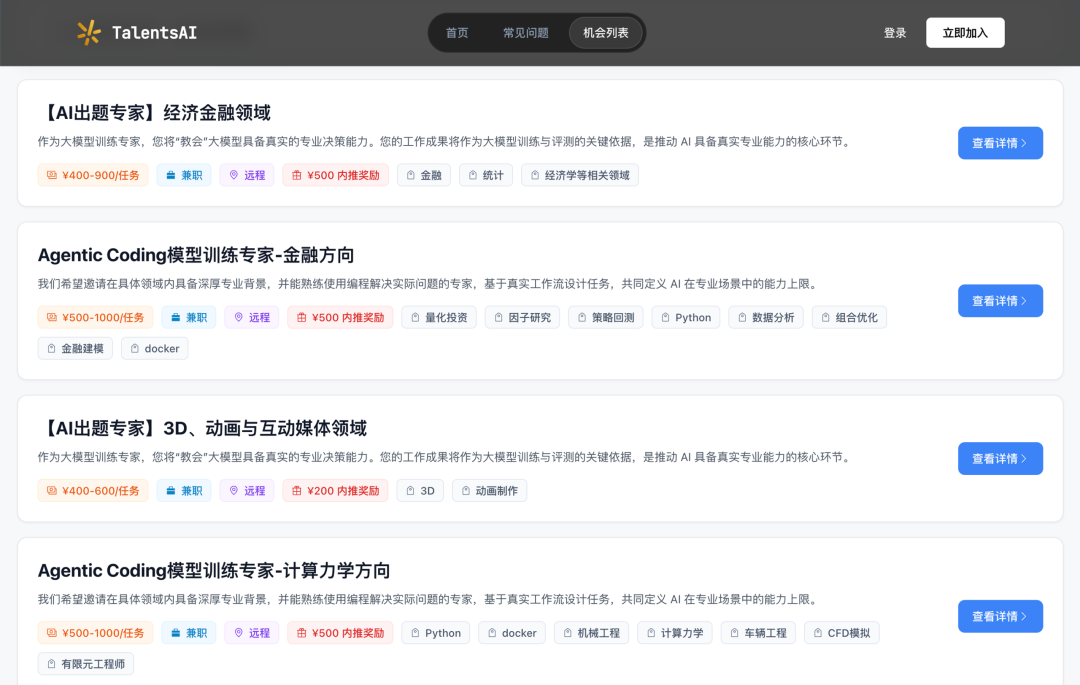Click the tag icon next to 有限元工程师
This screenshot has height=685, width=1080.
click(x=52, y=664)
